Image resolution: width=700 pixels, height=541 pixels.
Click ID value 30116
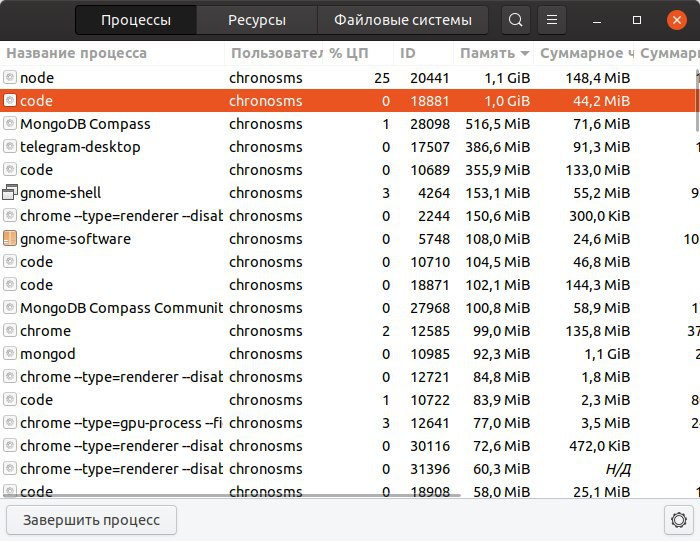point(430,446)
